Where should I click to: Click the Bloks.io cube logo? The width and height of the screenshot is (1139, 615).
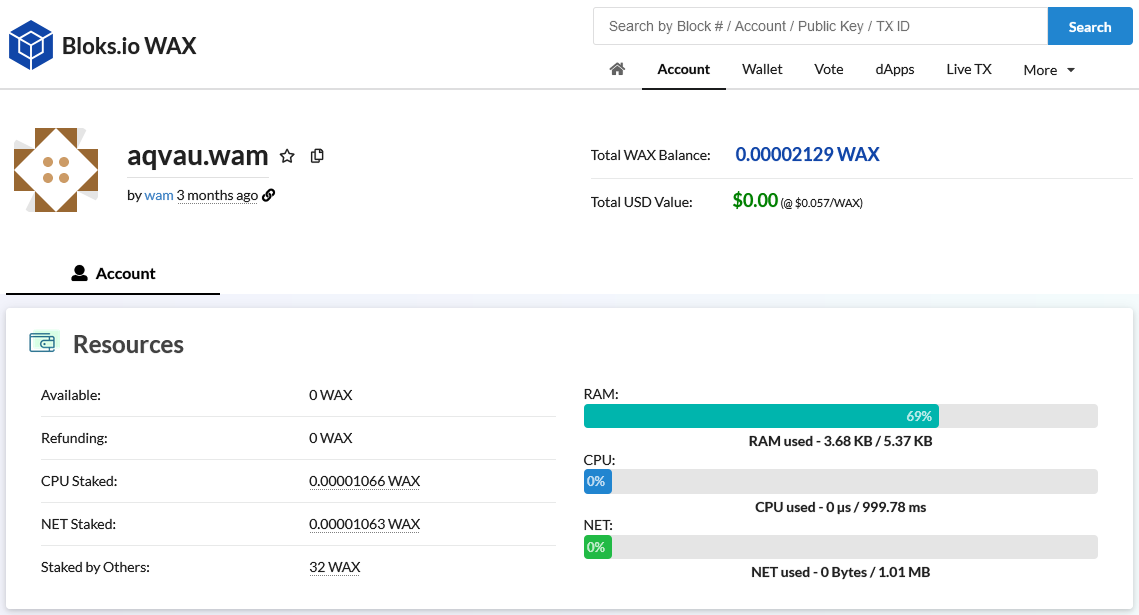[x=31, y=45]
